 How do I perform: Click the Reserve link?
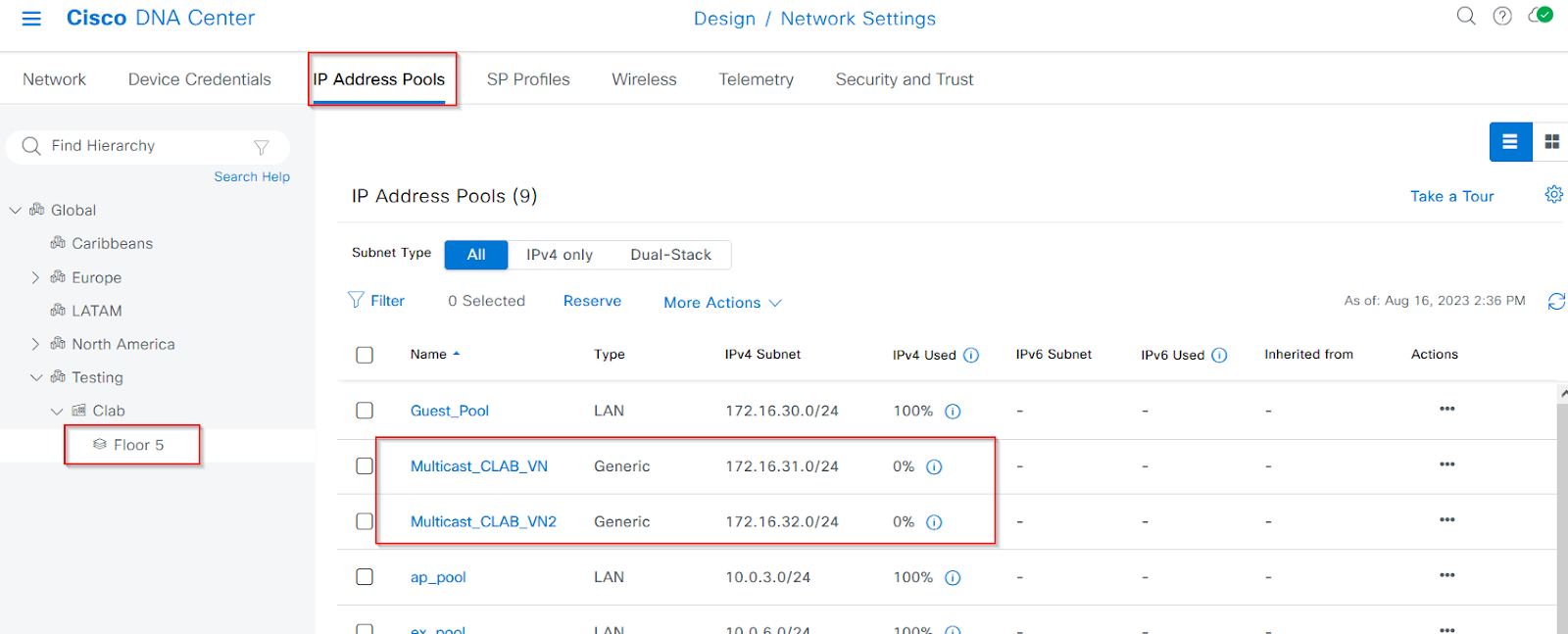click(592, 301)
